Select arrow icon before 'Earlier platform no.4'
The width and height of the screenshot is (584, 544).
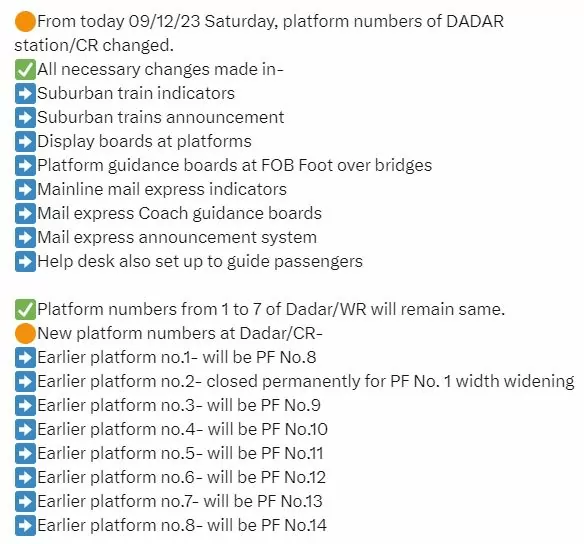[25, 429]
